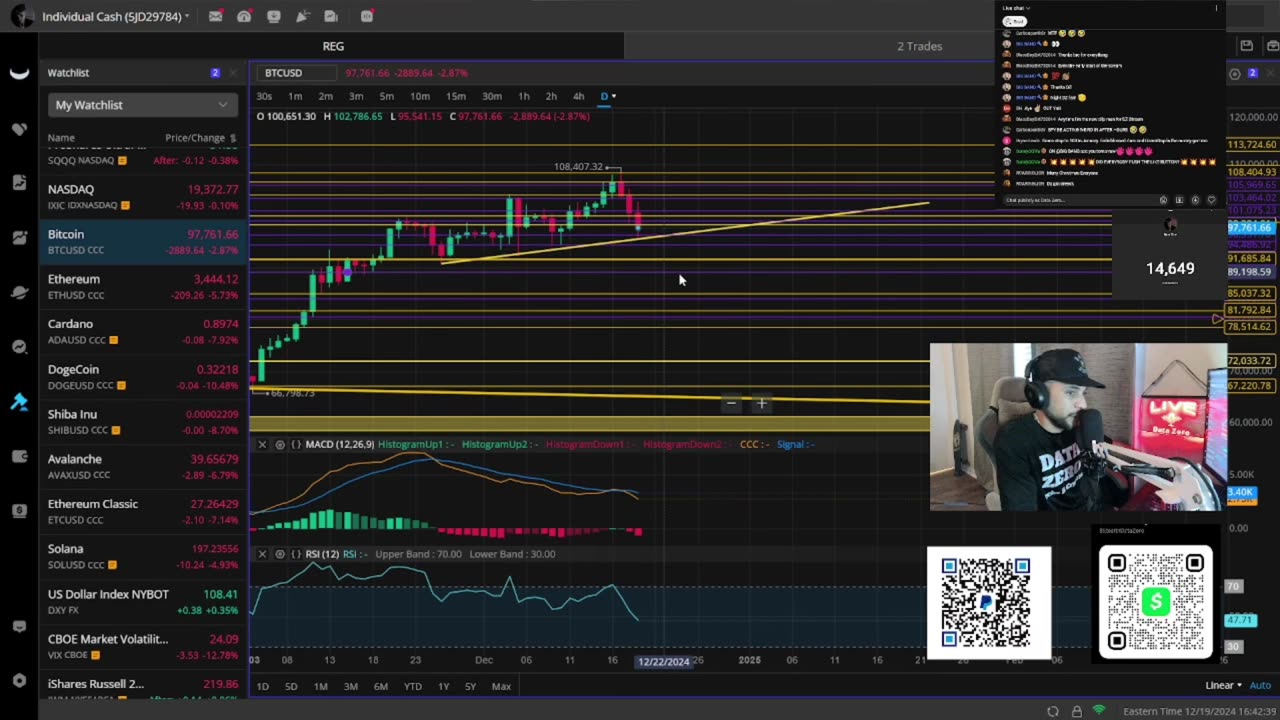The width and height of the screenshot is (1280, 720).
Task: Set chart range to 3M
Action: coord(351,686)
